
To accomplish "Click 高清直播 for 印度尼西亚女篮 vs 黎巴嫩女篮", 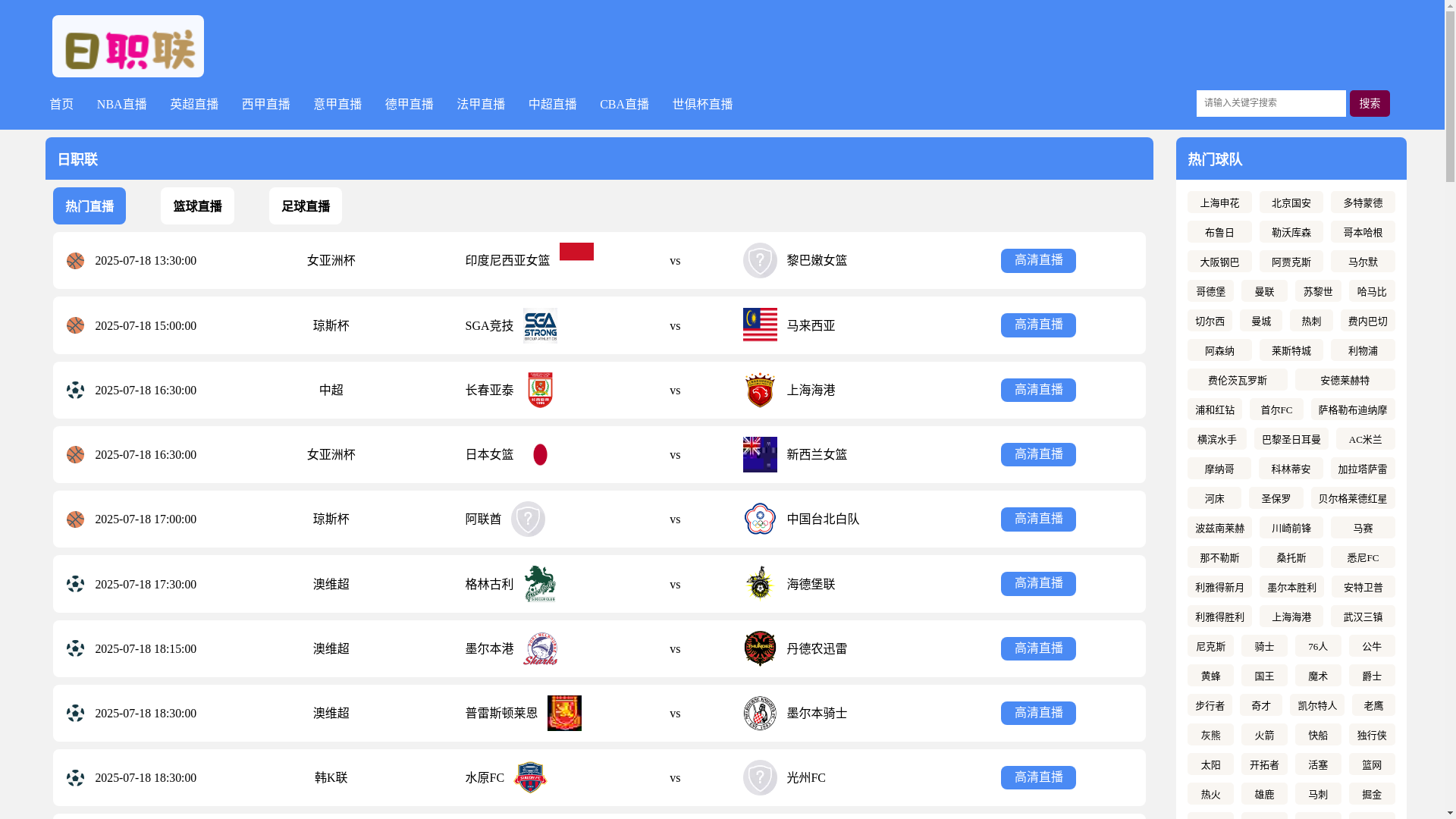I will tap(1038, 261).
